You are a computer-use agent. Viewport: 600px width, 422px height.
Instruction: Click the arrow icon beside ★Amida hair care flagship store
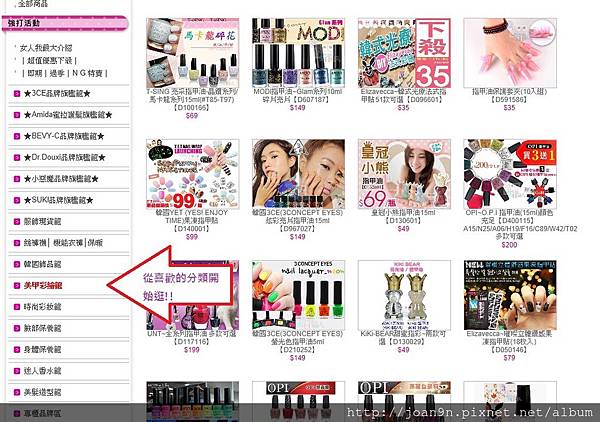16,115
